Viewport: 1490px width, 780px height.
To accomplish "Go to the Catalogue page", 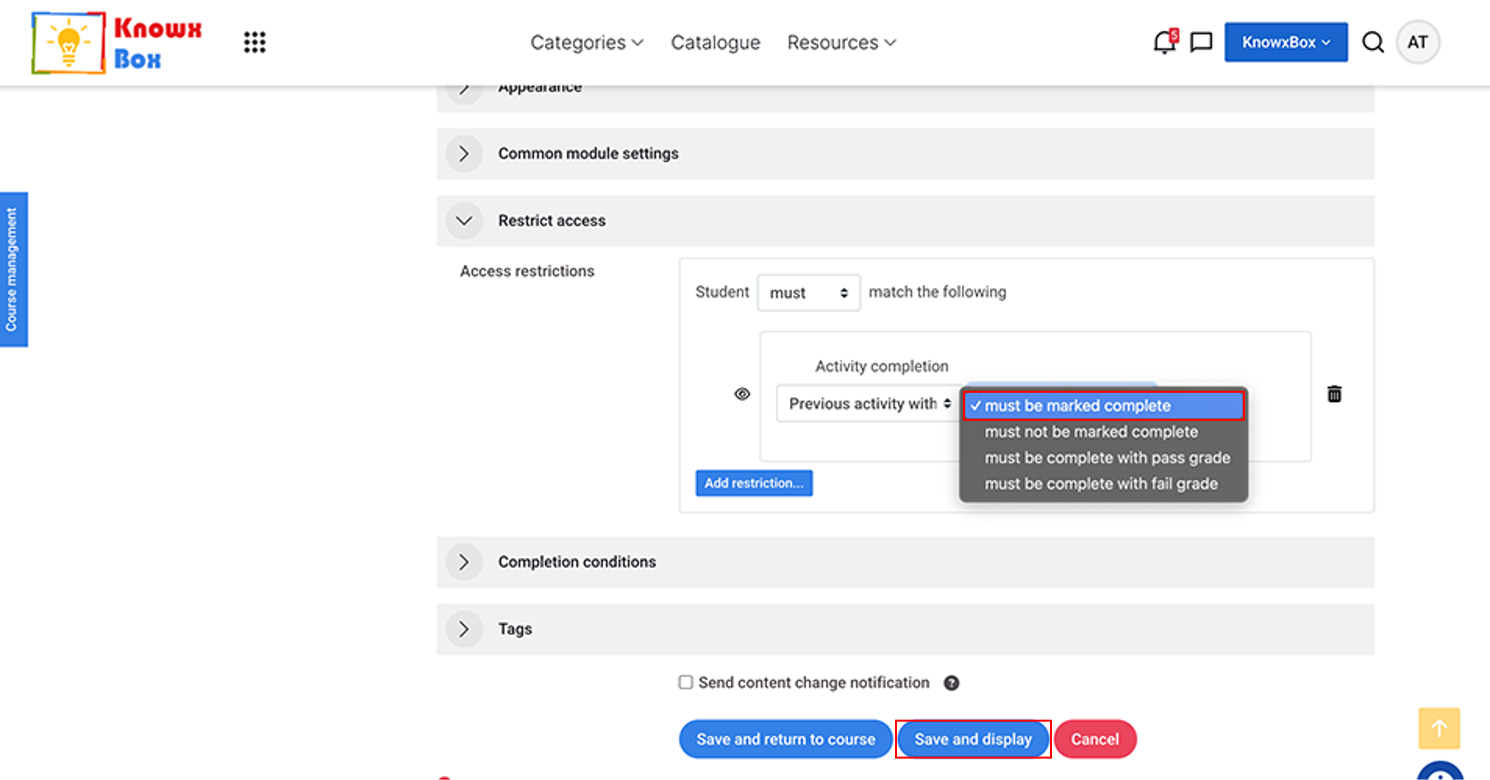I will 716,42.
